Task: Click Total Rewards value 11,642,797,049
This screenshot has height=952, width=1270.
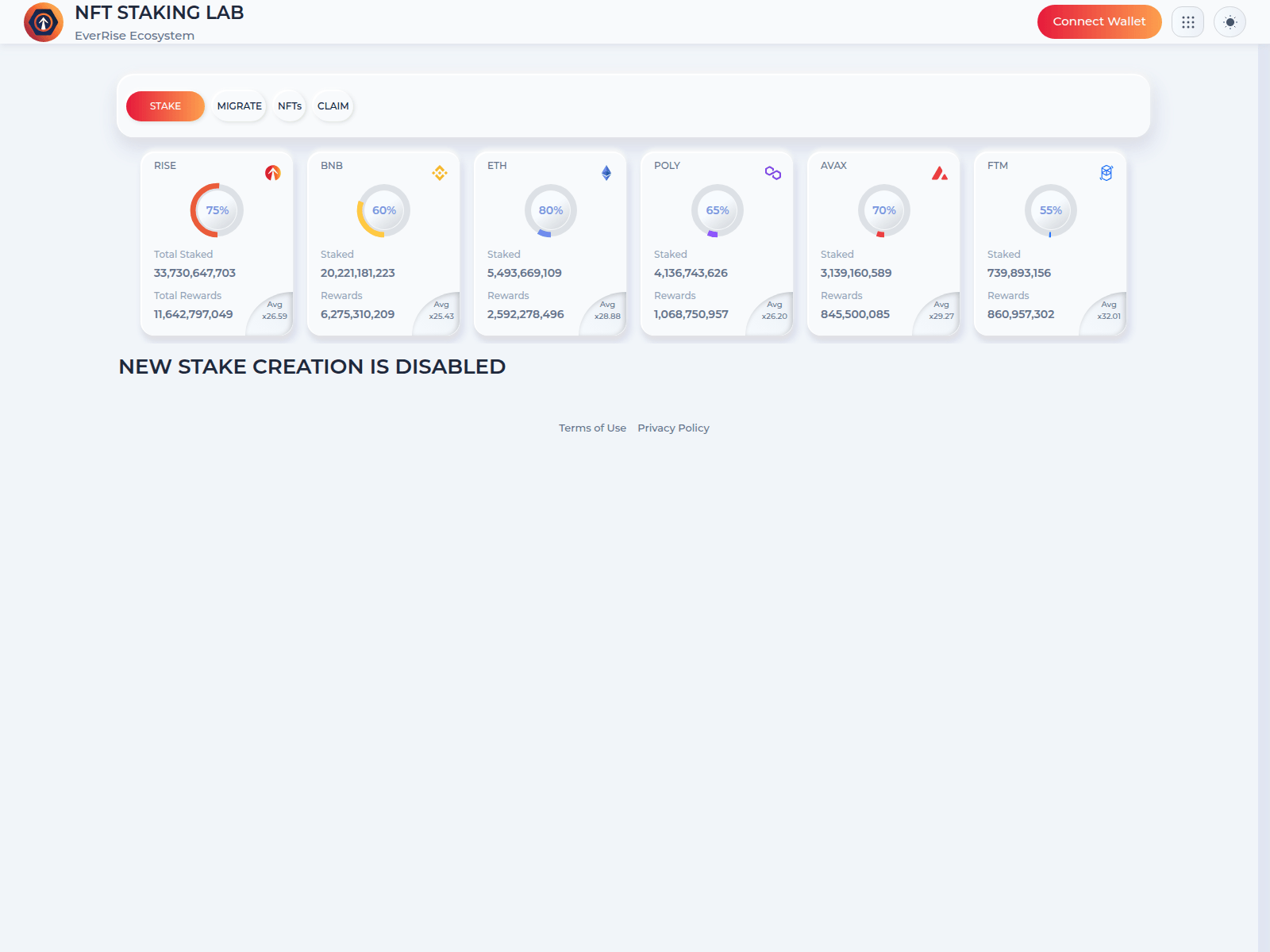Action: tap(193, 314)
